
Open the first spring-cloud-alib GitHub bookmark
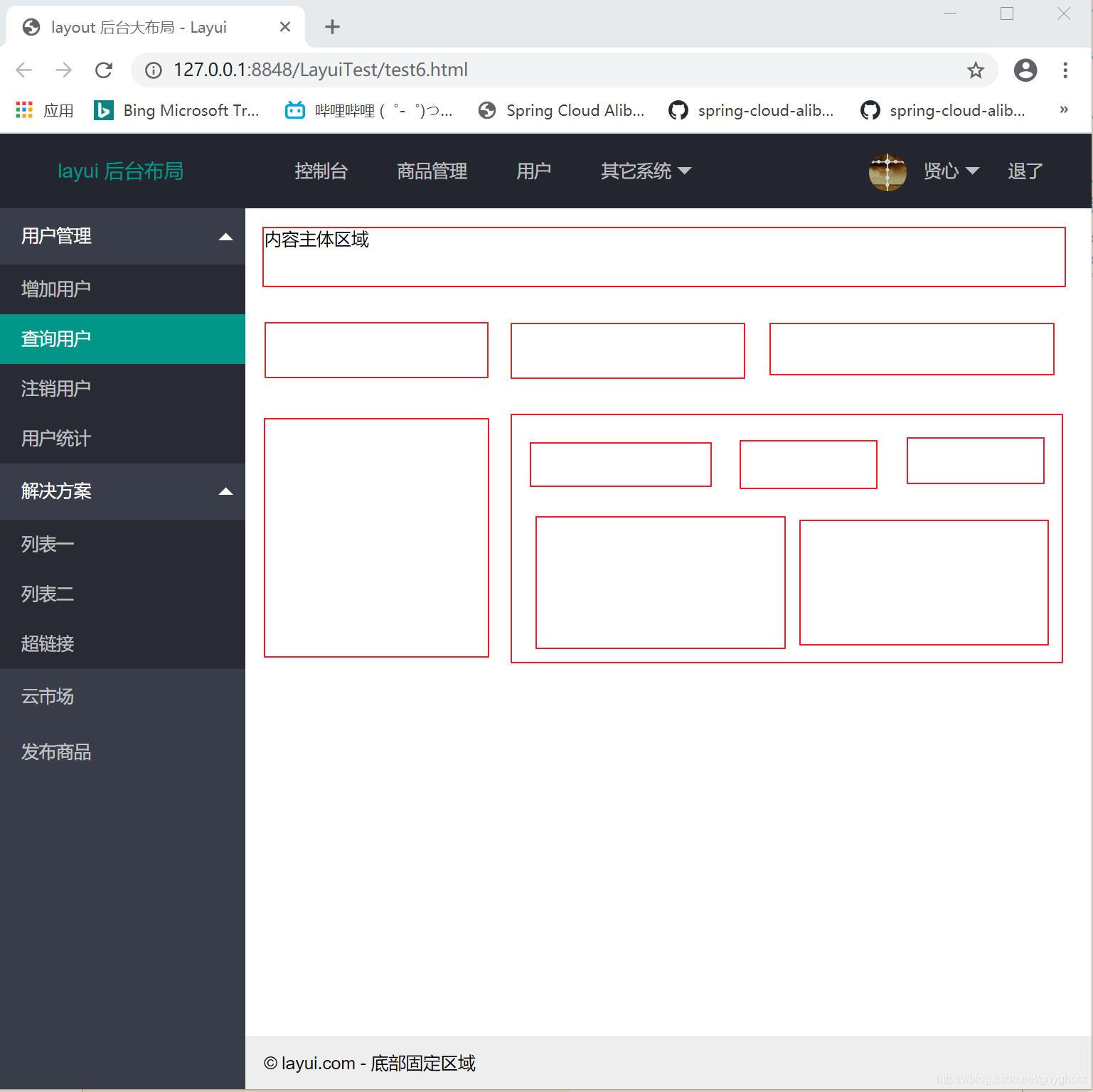click(x=751, y=110)
